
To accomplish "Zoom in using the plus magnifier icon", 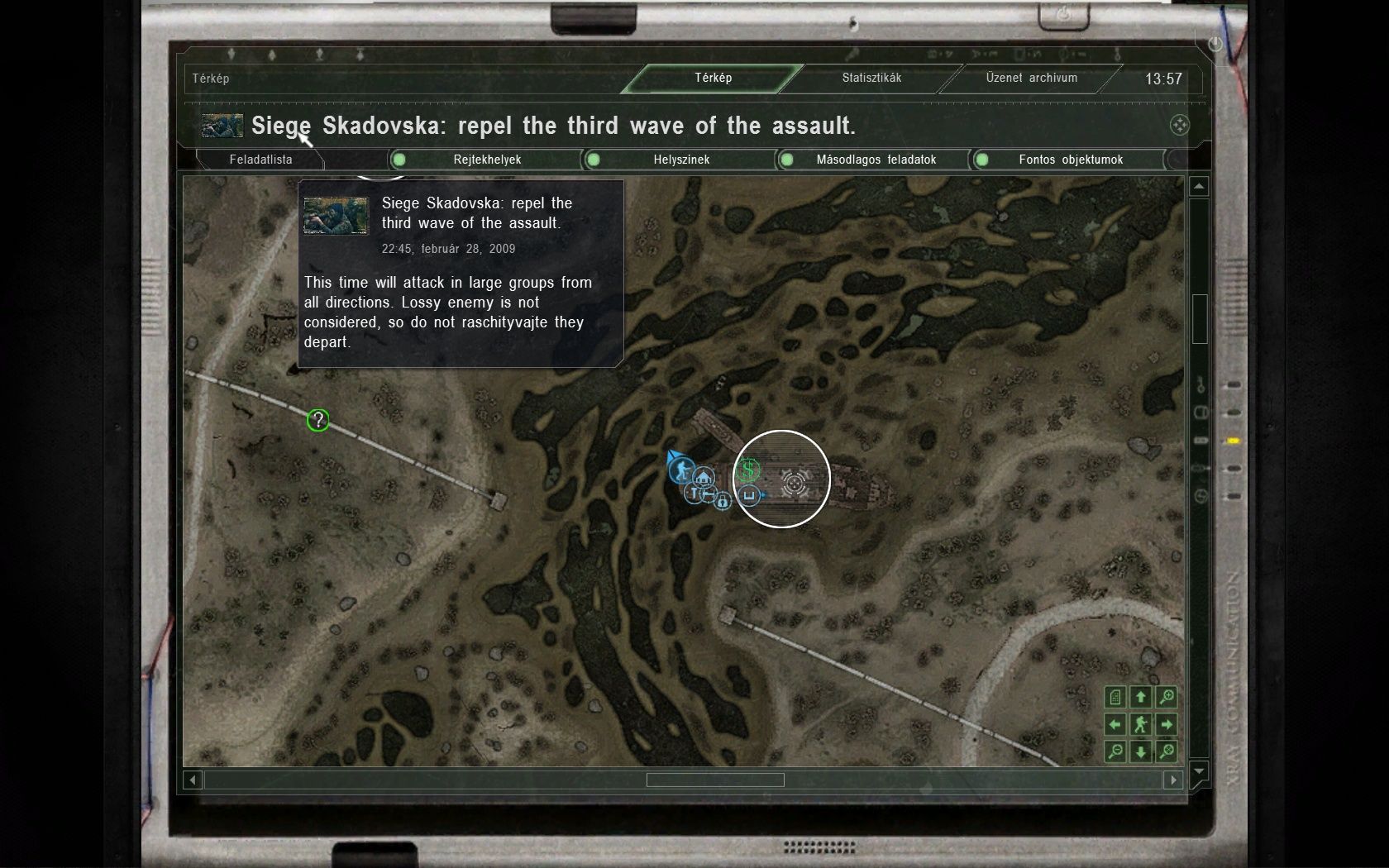I will coord(1167,697).
